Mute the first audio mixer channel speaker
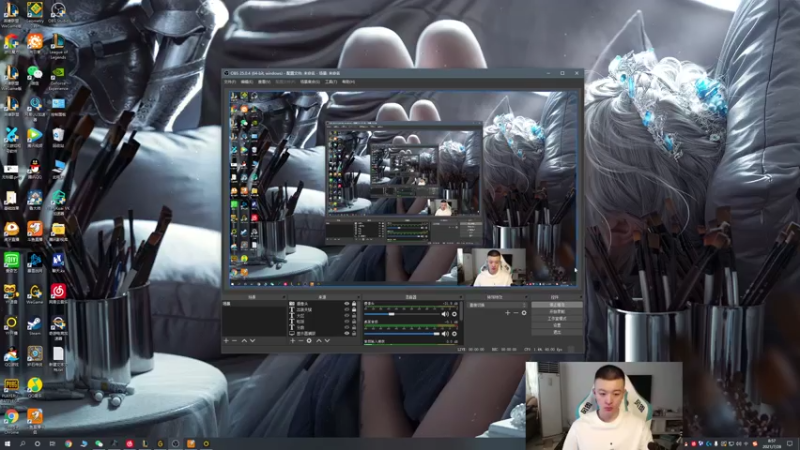 [445, 314]
